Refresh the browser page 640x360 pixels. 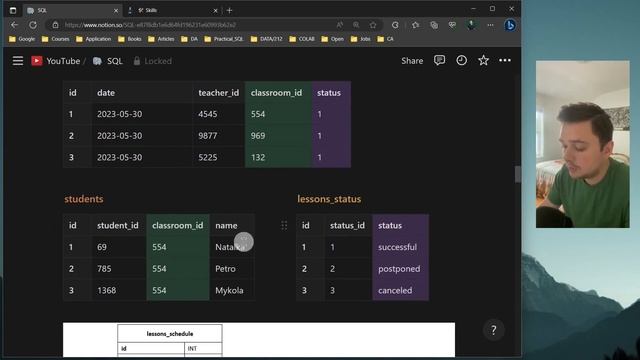tap(33, 25)
